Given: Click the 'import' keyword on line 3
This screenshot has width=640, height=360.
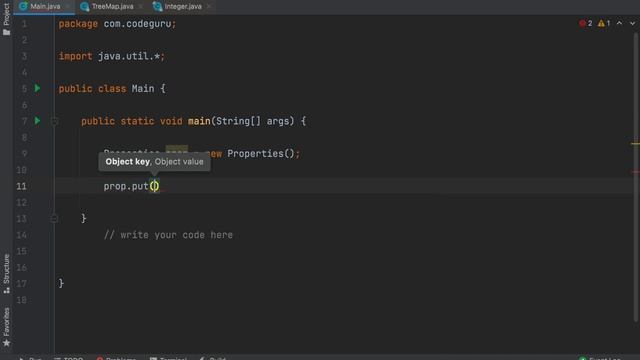Looking at the screenshot, I should point(75,56).
